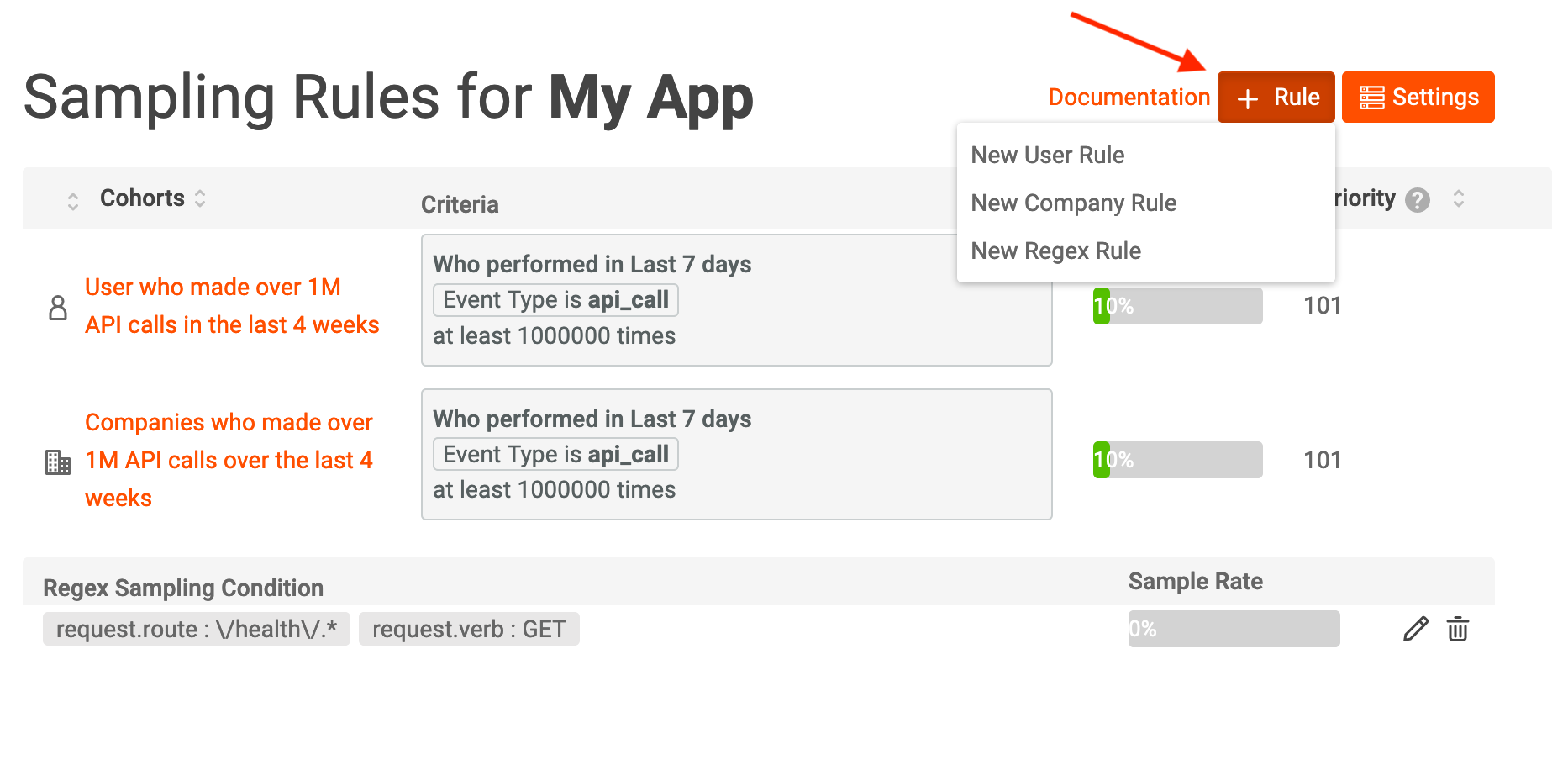
Task: Open the user cohort over 1M API calls
Action: [231, 306]
